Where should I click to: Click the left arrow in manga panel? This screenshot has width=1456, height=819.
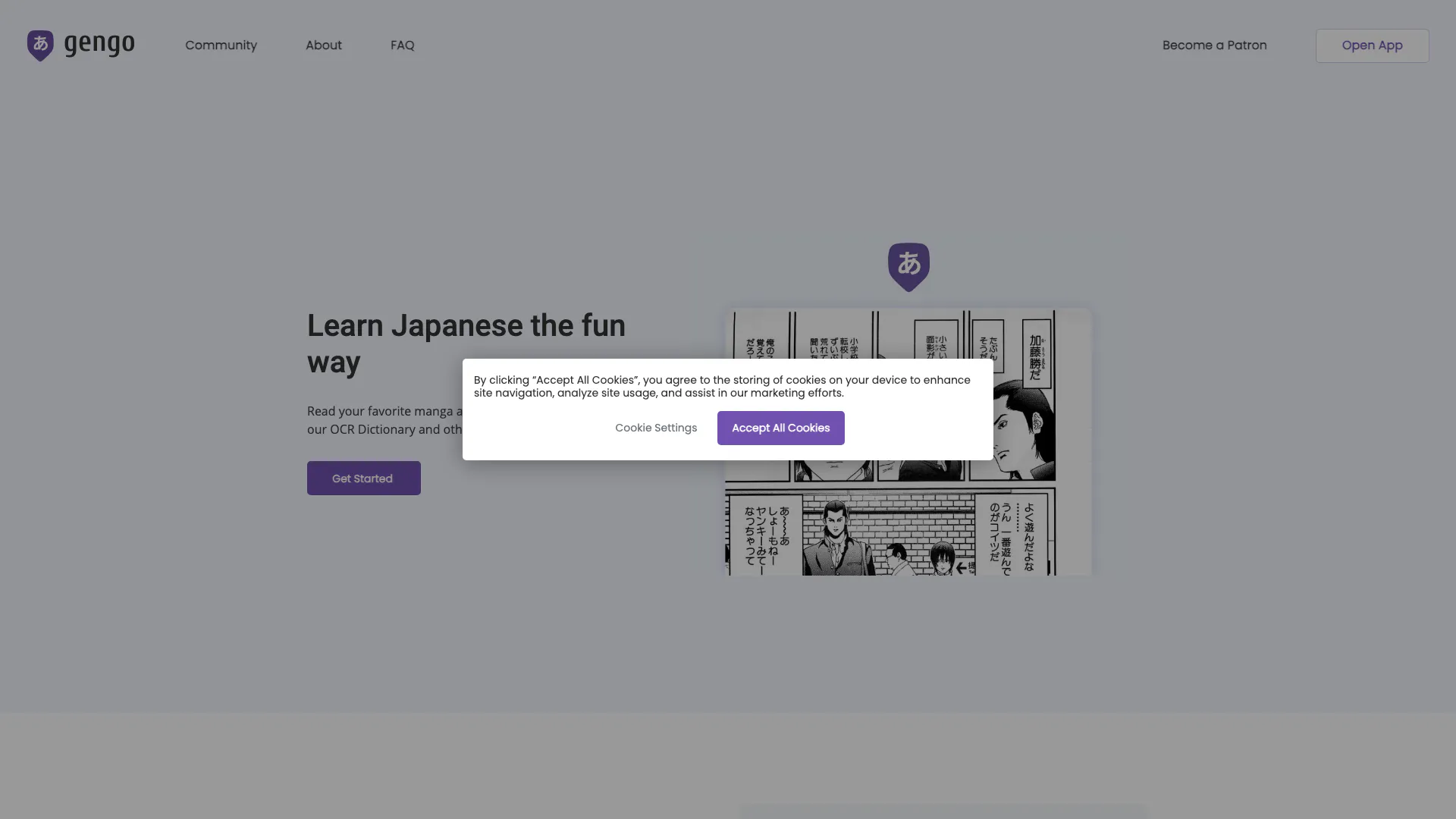pos(962,567)
